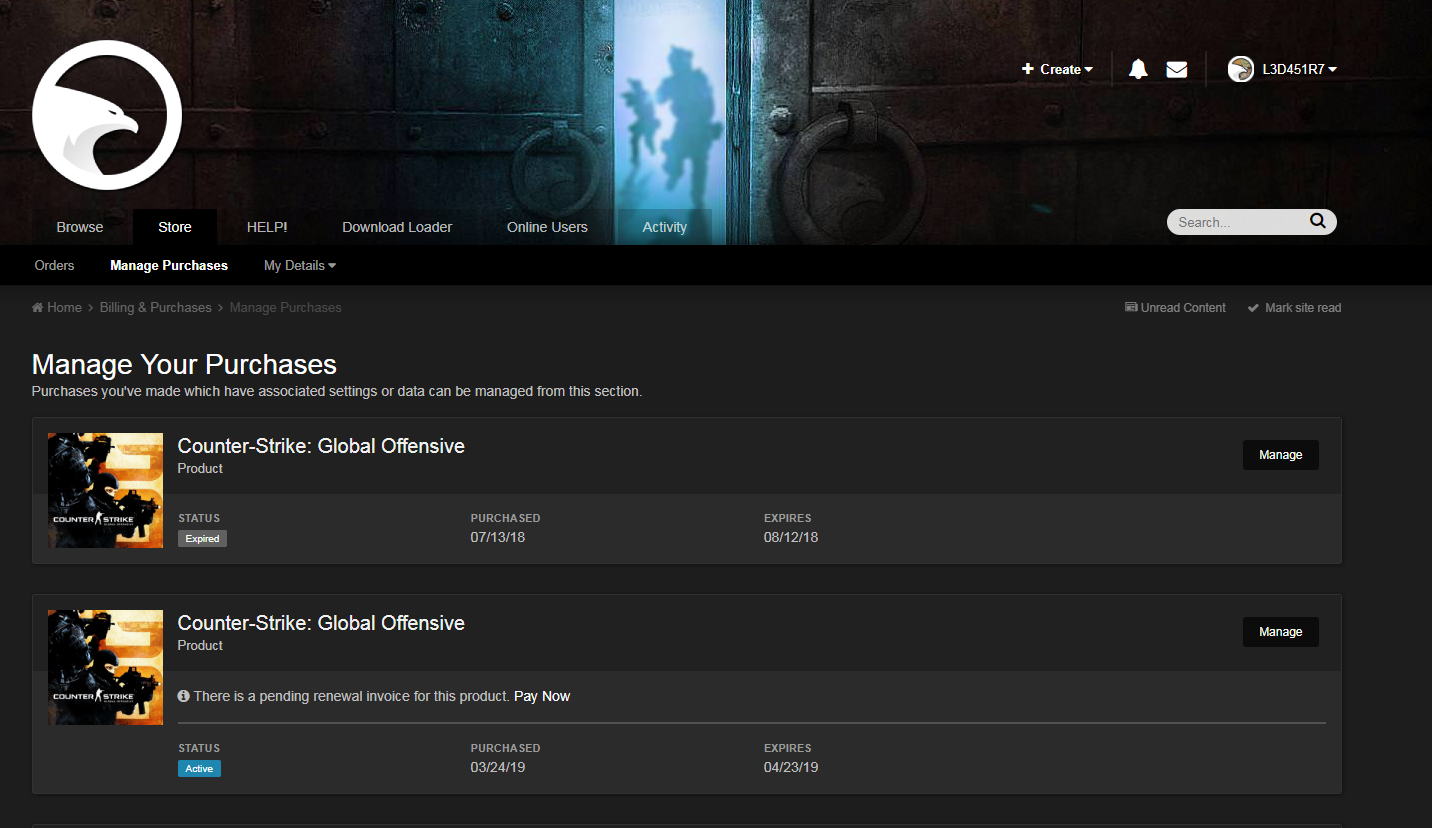This screenshot has width=1432, height=828.
Task: Open the messages envelope icon
Action: (1177, 69)
